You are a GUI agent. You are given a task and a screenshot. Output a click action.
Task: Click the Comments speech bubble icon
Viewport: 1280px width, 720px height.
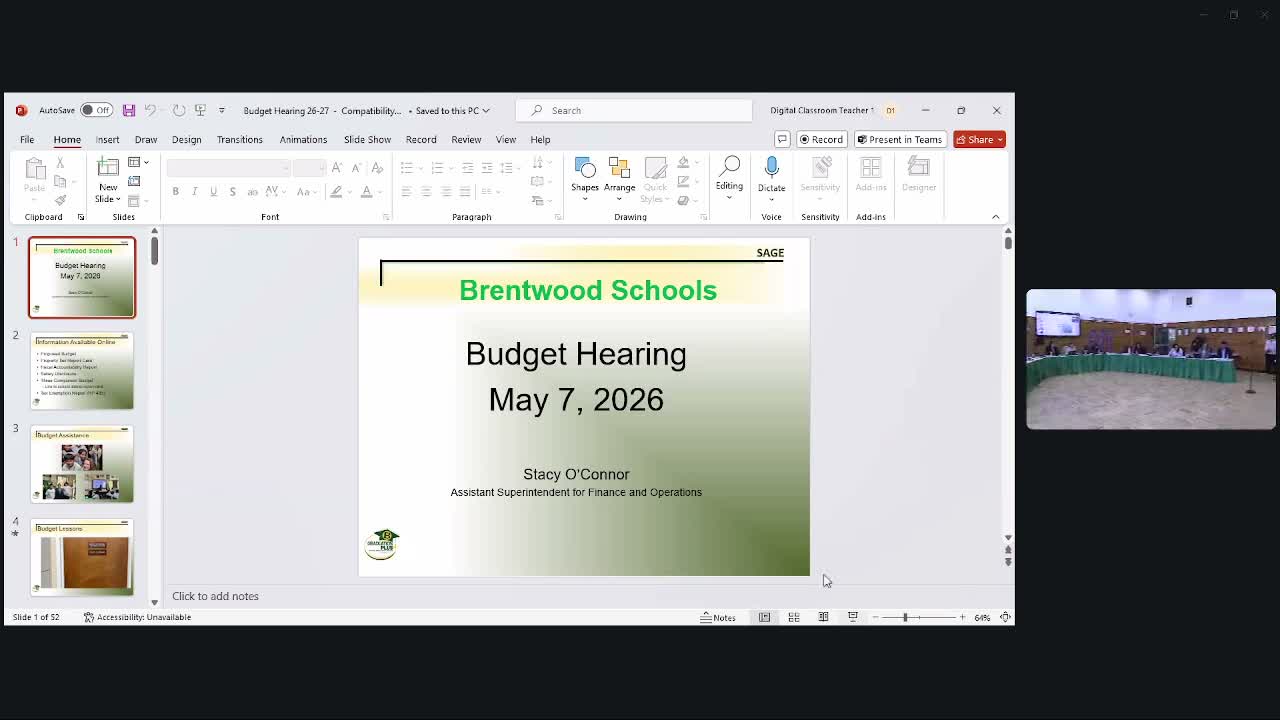782,139
